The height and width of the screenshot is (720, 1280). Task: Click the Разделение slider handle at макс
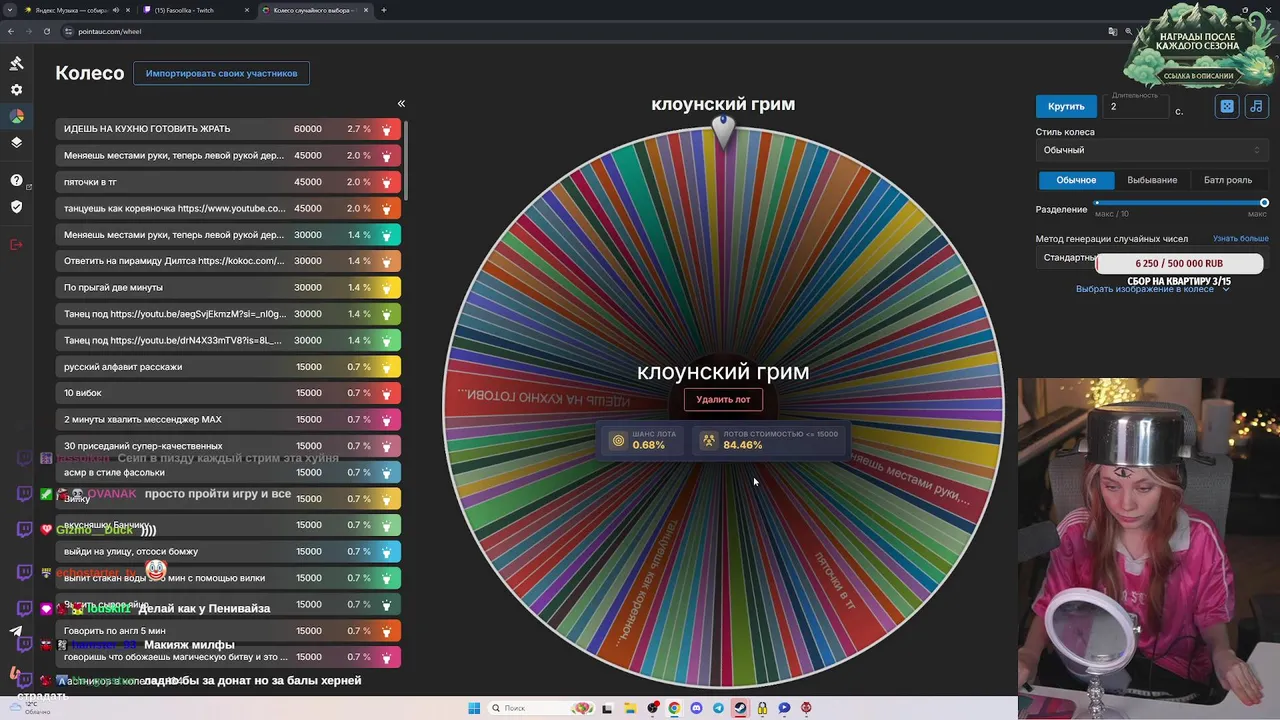1264,203
